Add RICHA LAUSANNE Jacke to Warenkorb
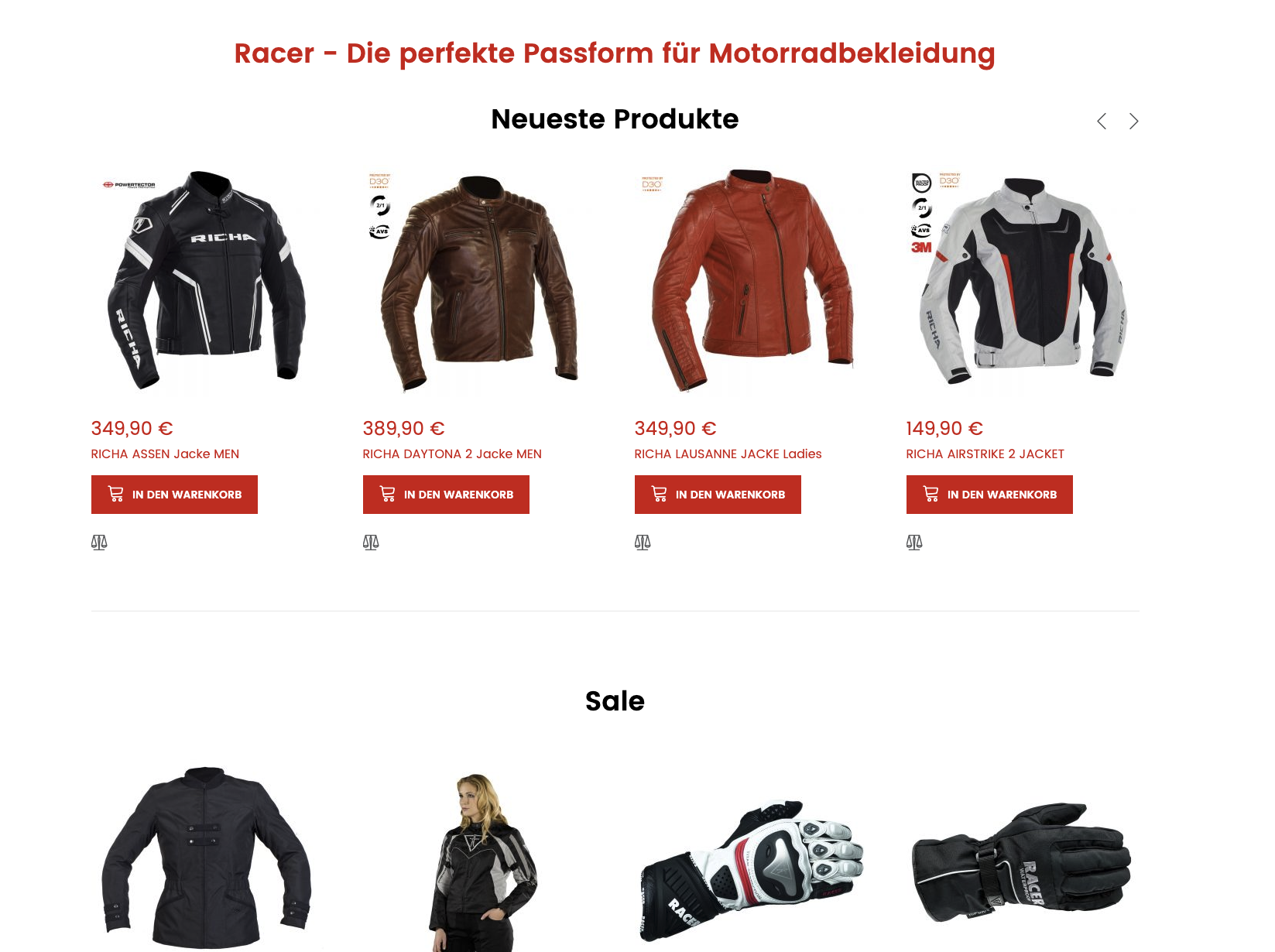 coord(718,495)
